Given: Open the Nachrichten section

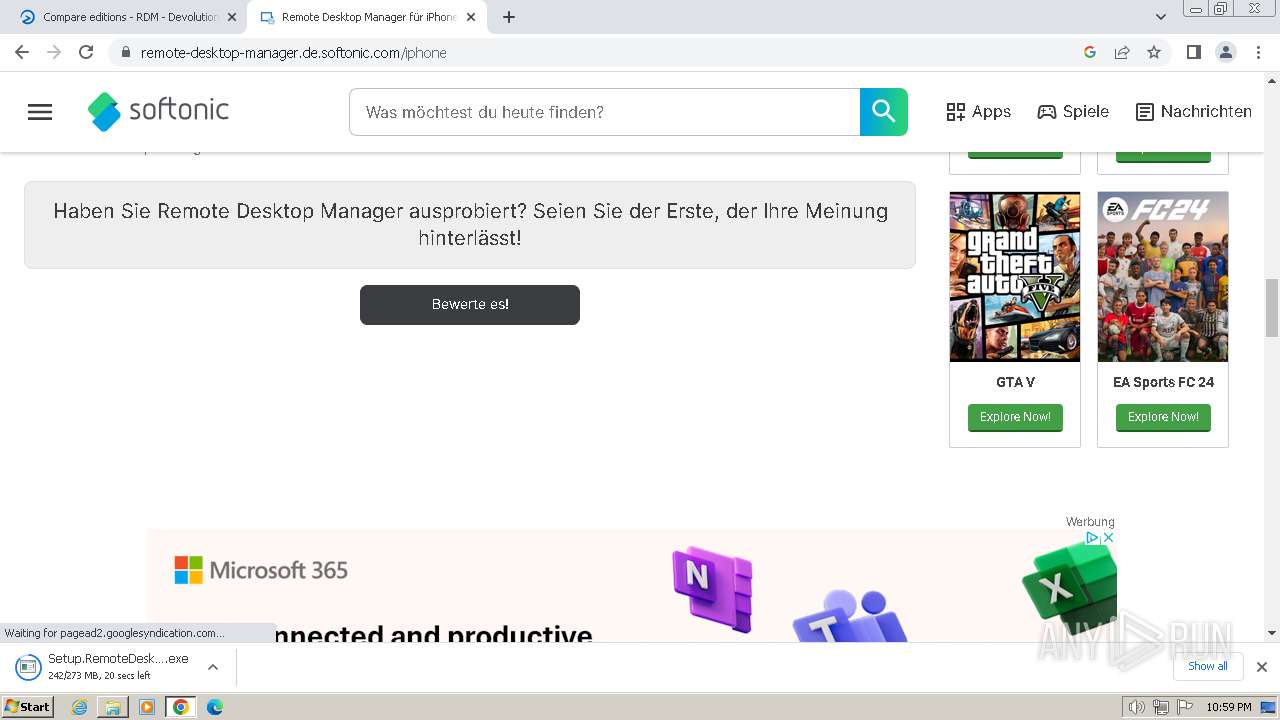Looking at the screenshot, I should pos(1194,112).
